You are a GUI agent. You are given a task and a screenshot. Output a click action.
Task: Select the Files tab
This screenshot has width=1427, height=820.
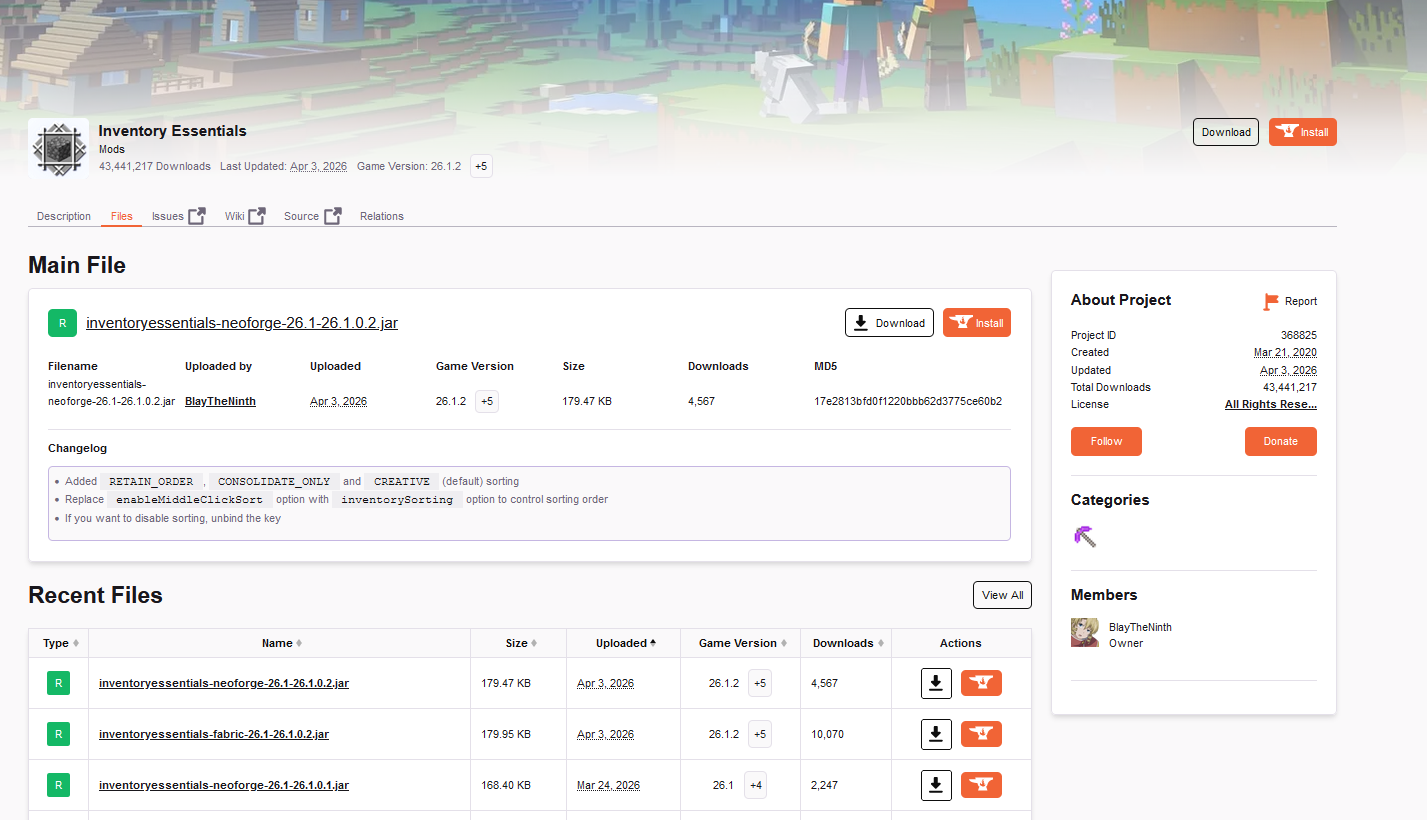(x=121, y=216)
